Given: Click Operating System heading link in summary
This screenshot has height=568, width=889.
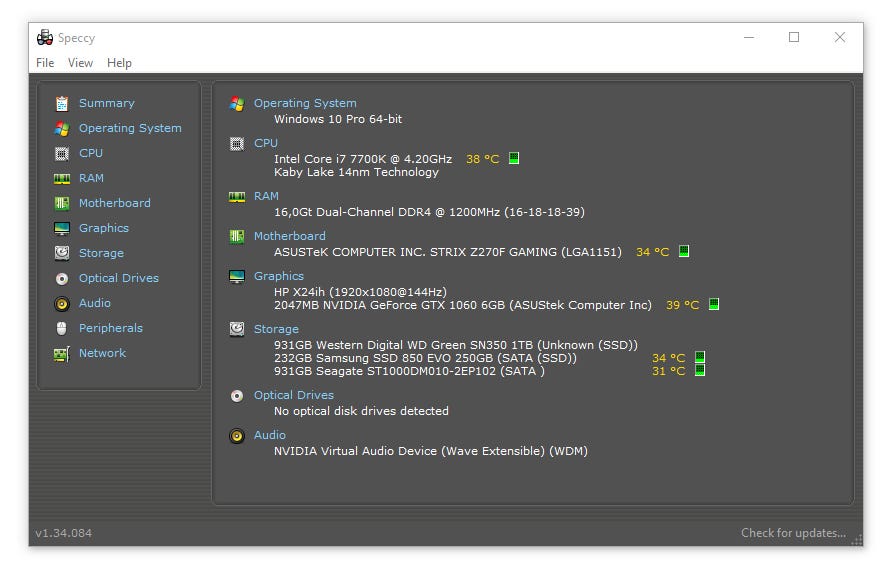Looking at the screenshot, I should tap(305, 103).
